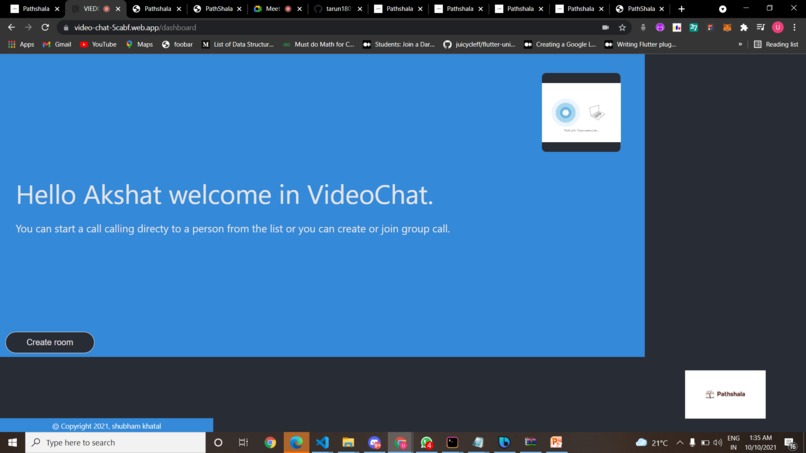Viewport: 806px width, 453px height.
Task: Open the teal 27 extension icon
Action: click(693, 27)
